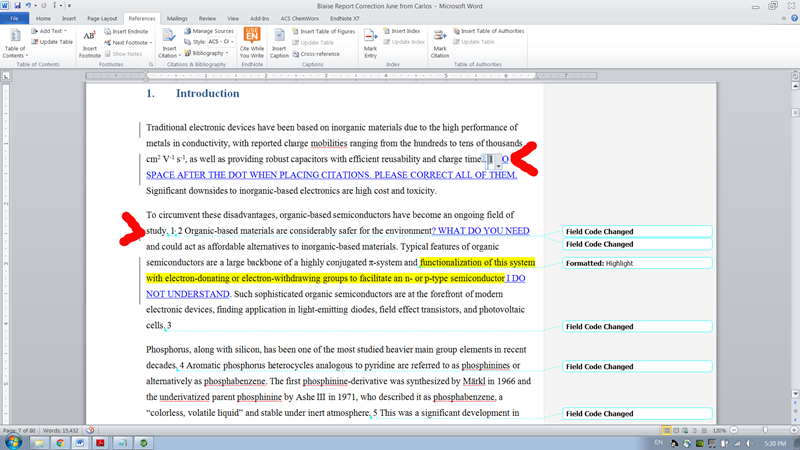The width and height of the screenshot is (800, 450).
Task: Switch to Full Screen Reading view
Action: 676,431
